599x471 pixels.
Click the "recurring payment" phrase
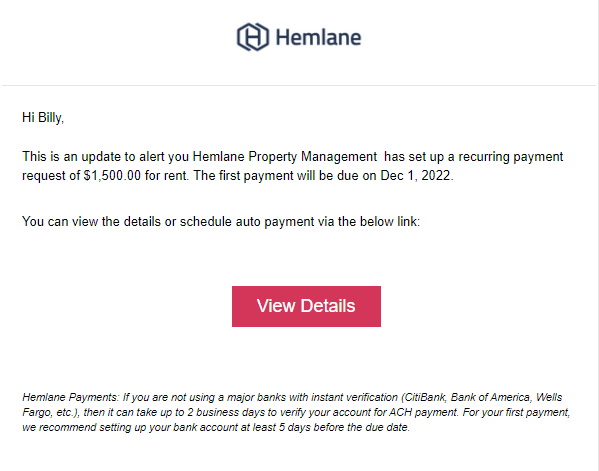coord(510,157)
